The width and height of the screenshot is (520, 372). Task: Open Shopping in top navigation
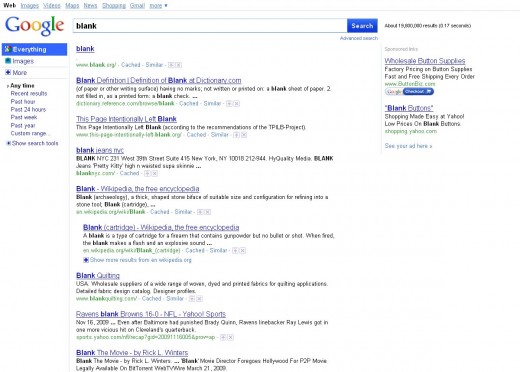click(x=114, y=6)
